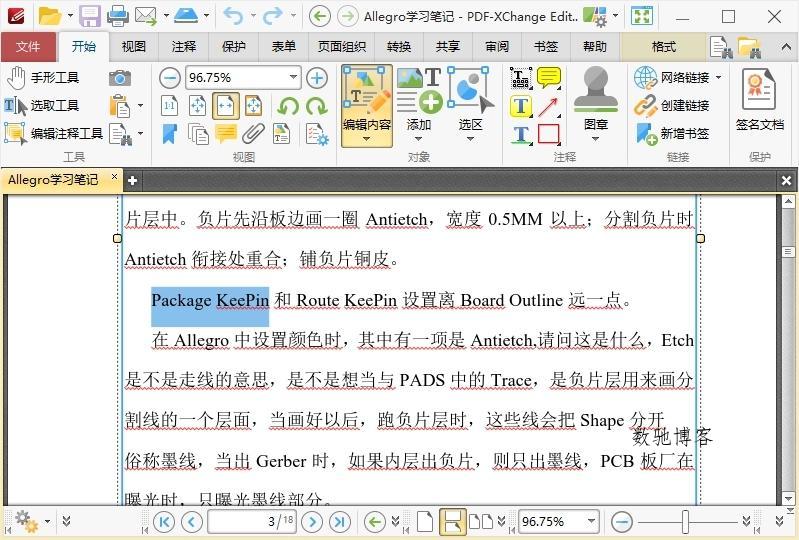Image resolution: width=799 pixels, height=540 pixels.
Task: Switch to the 格式 tab
Action: click(x=663, y=47)
